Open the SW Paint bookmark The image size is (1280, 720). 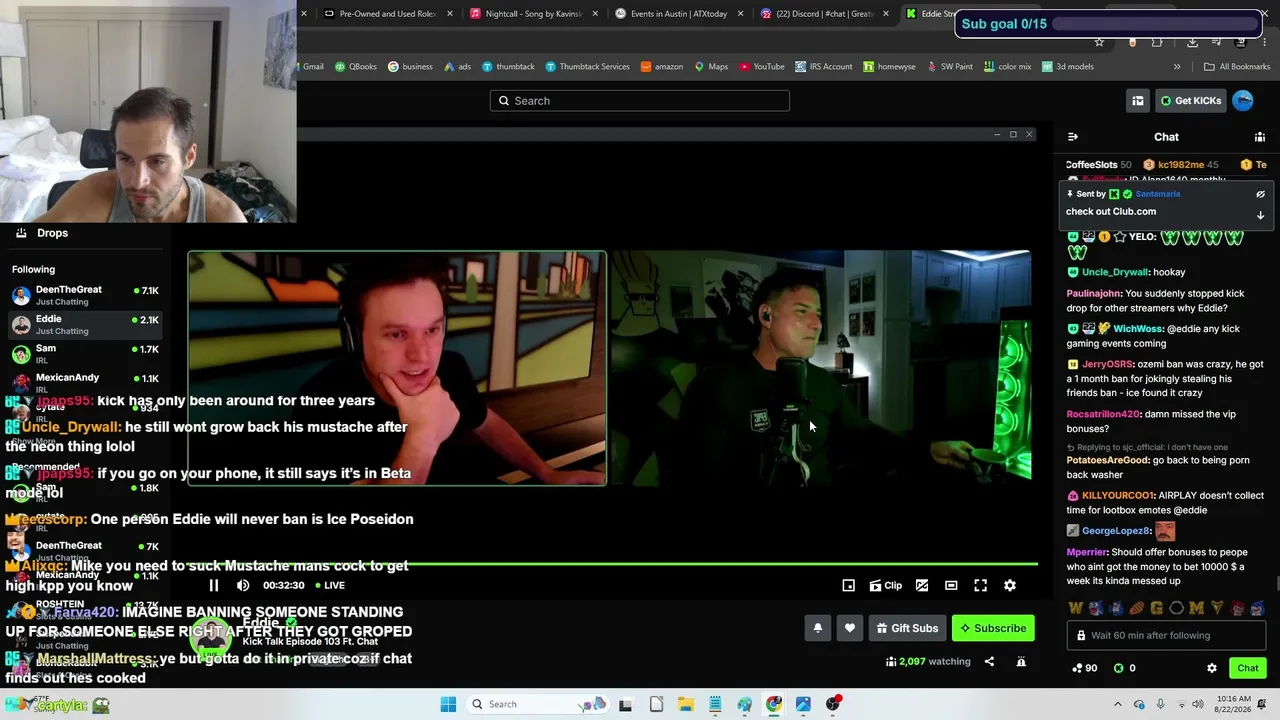point(950,67)
